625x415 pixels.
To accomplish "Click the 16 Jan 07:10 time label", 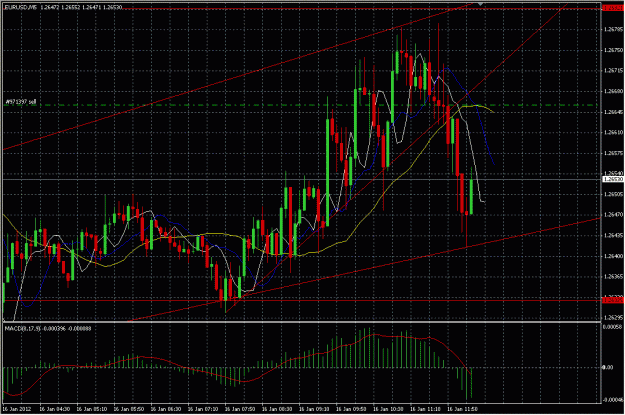I will (x=203, y=409).
